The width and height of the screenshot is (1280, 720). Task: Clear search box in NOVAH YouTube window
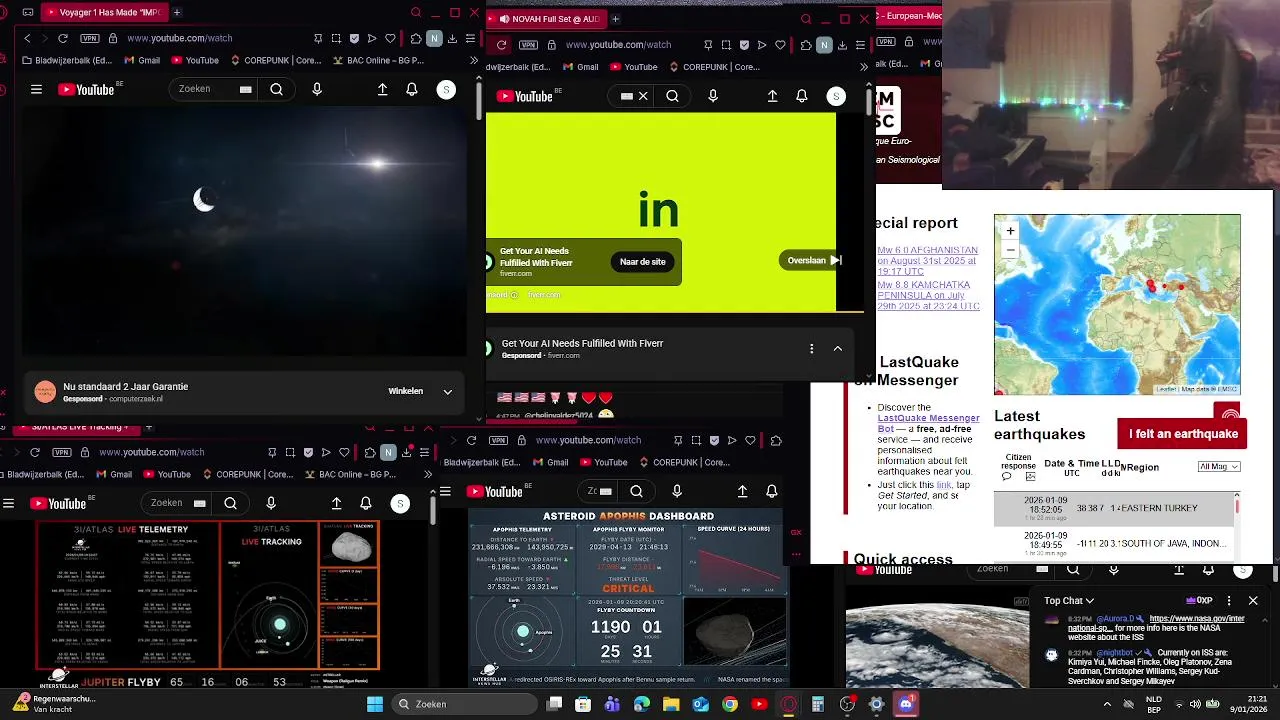tap(643, 96)
